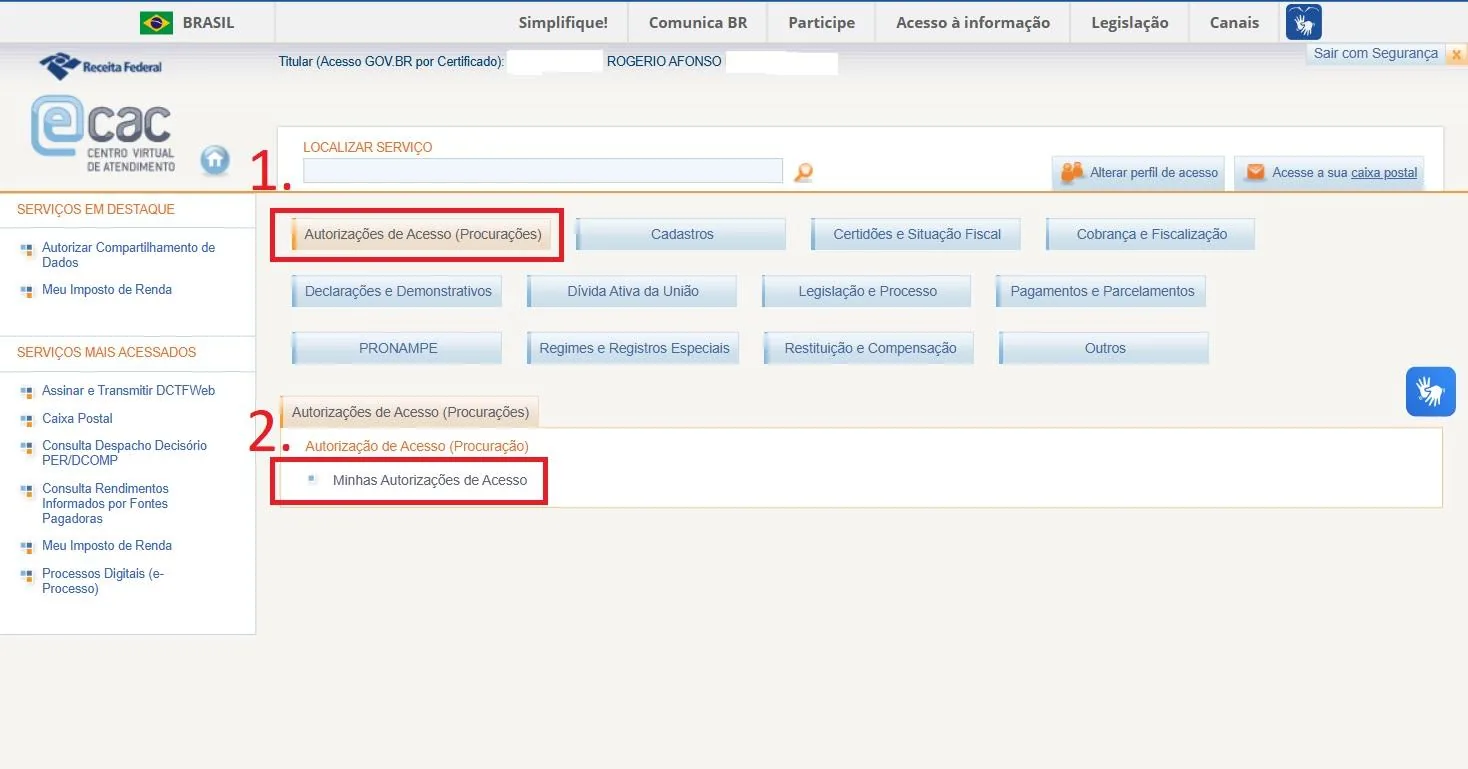The width and height of the screenshot is (1468, 769).
Task: Click the e-CAC home icon
Action: click(x=215, y=160)
